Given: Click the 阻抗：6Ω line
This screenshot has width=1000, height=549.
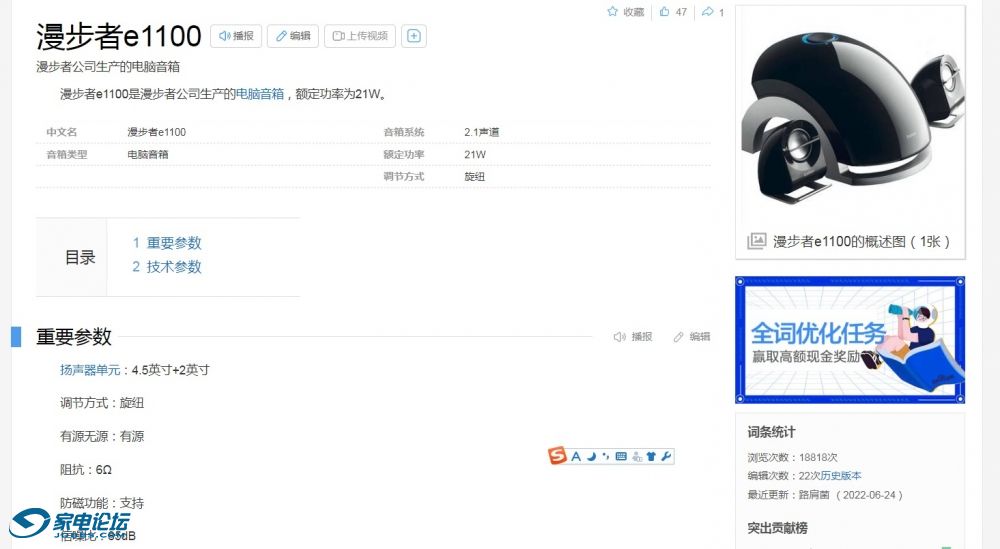Looking at the screenshot, I should (x=85, y=470).
